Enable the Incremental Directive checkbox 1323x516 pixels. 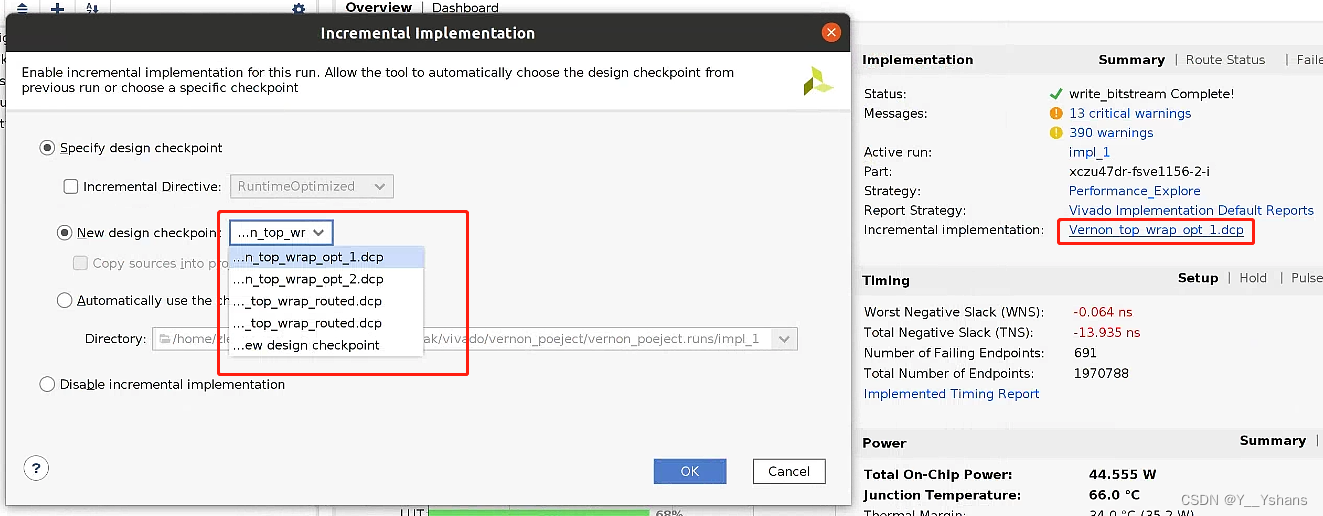(x=71, y=186)
